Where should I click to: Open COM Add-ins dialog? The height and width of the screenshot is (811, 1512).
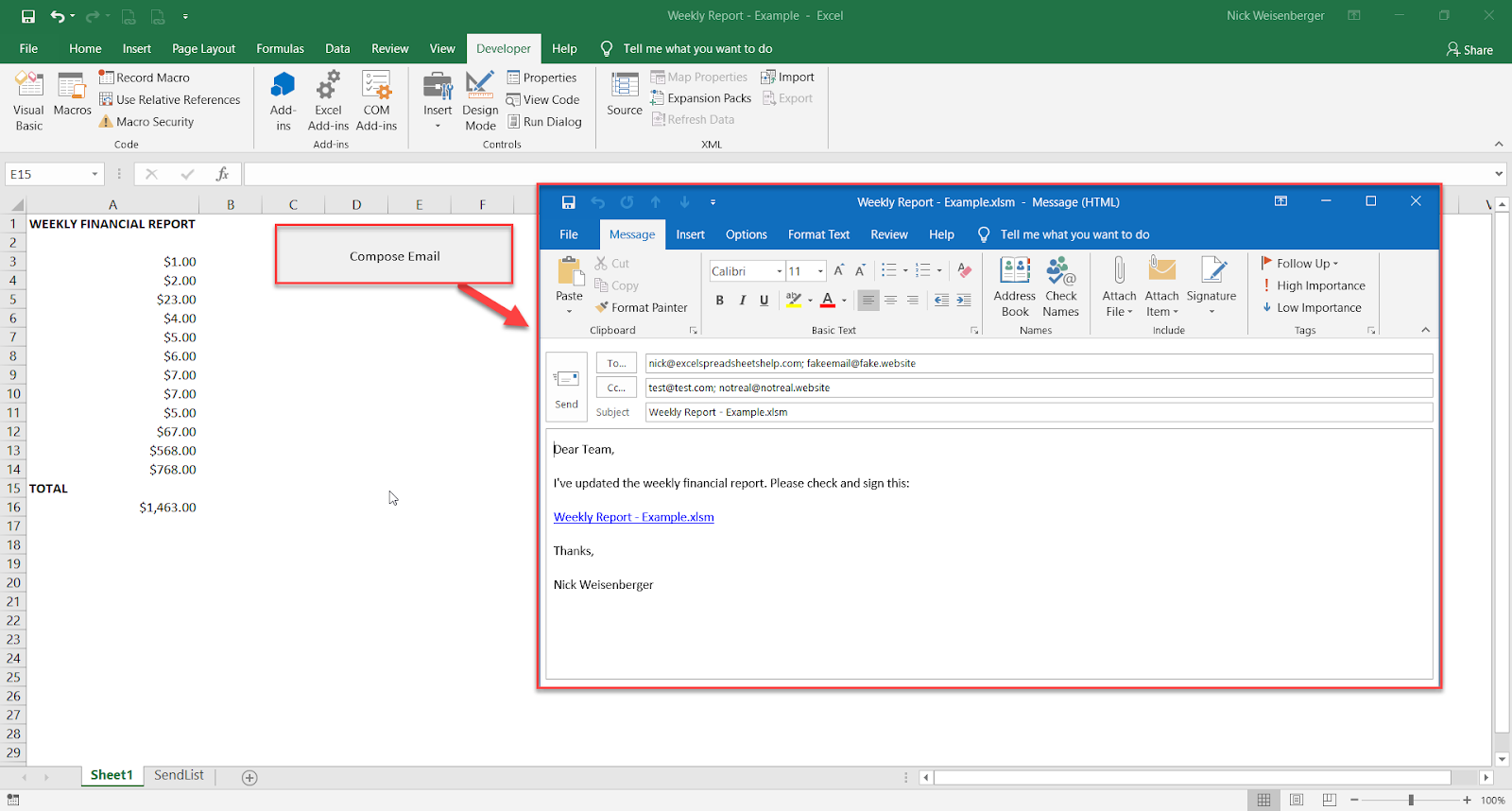[x=376, y=101]
